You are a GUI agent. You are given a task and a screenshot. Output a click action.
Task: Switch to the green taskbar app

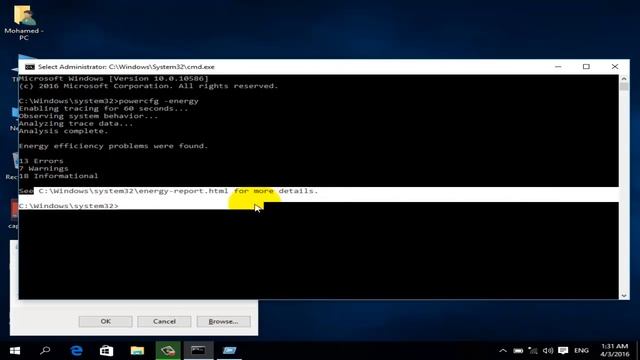click(168, 351)
